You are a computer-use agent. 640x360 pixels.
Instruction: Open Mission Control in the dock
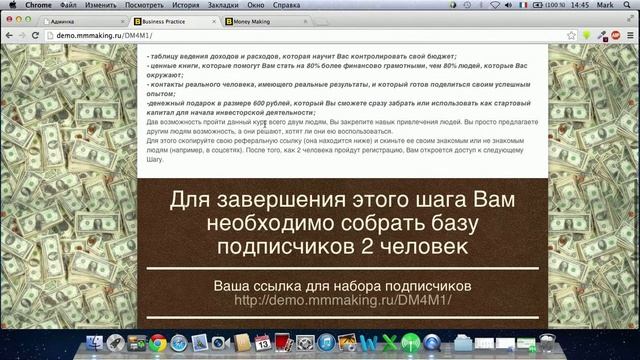(x=137, y=343)
